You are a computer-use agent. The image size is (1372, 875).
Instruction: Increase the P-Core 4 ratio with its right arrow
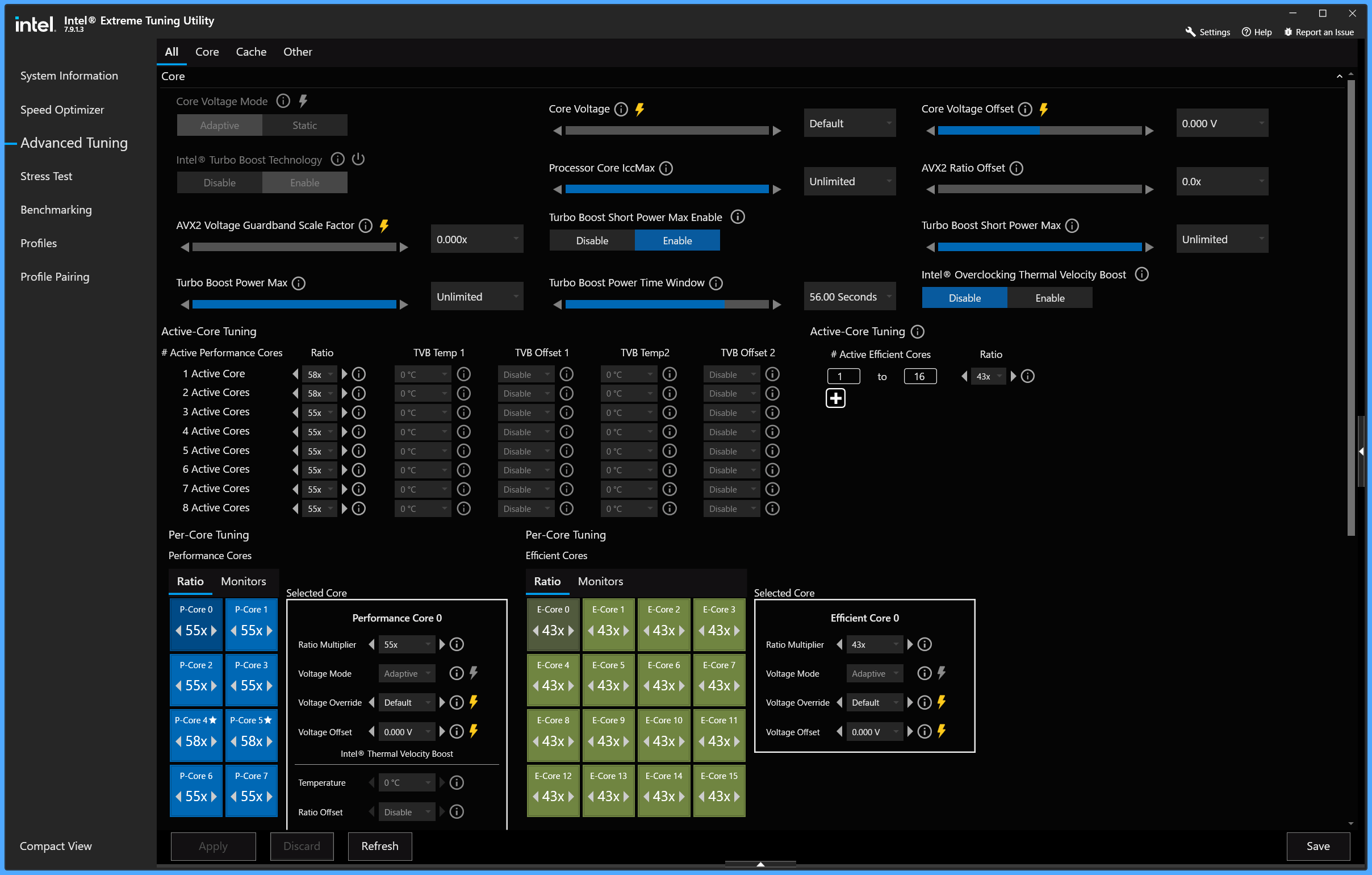(214, 740)
